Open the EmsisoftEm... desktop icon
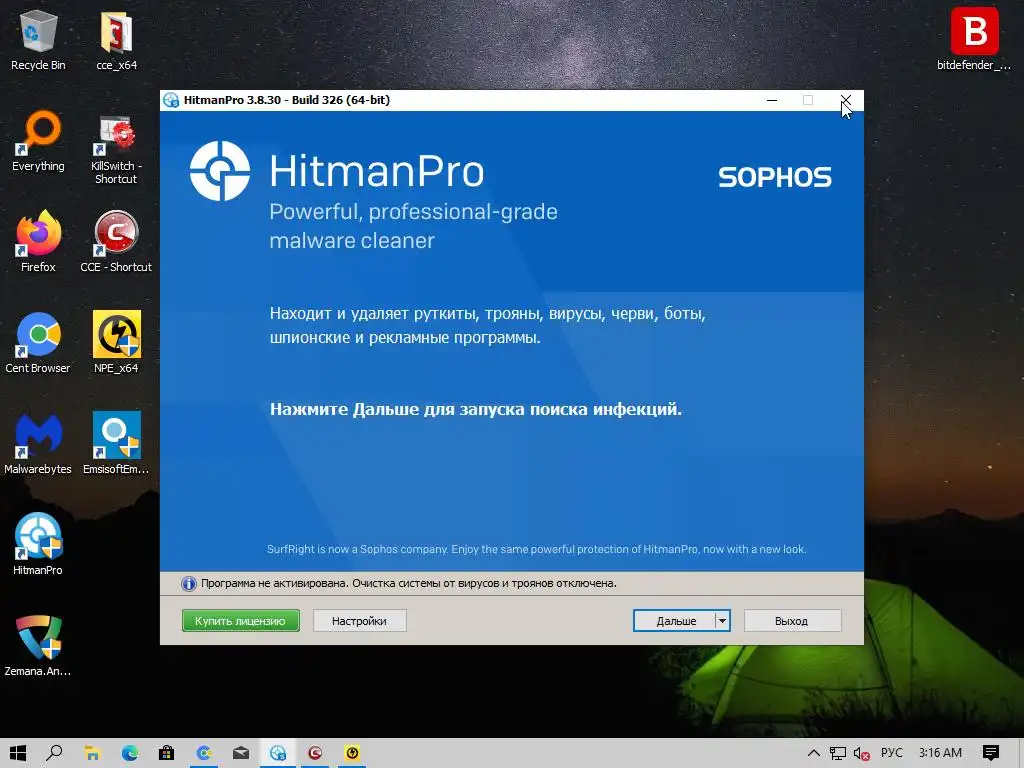The width and height of the screenshot is (1024, 768). click(x=116, y=444)
